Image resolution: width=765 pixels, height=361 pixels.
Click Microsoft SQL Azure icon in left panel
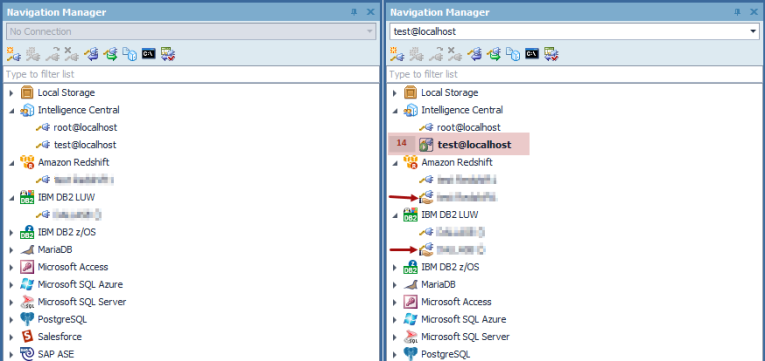27,284
